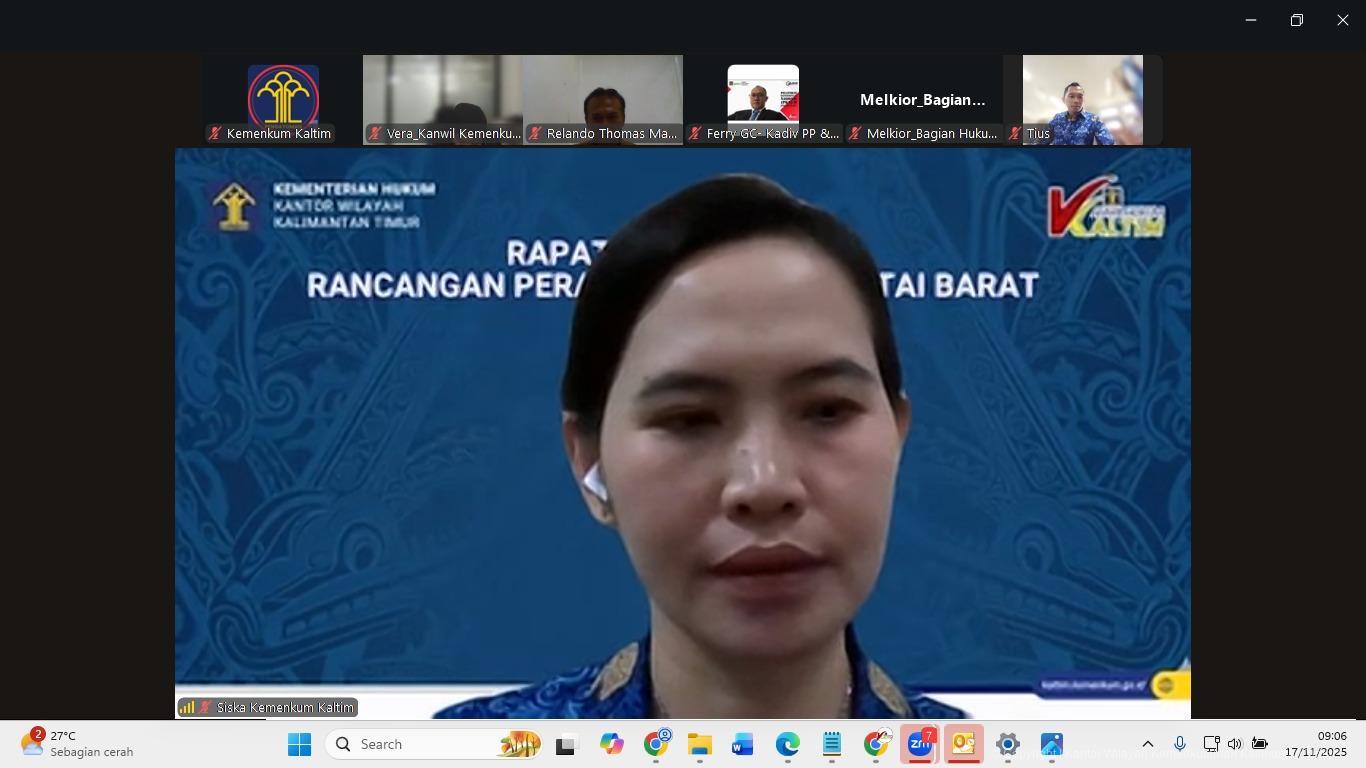Open the 27°C weather widget
The width and height of the screenshot is (1366, 768).
tap(77, 744)
